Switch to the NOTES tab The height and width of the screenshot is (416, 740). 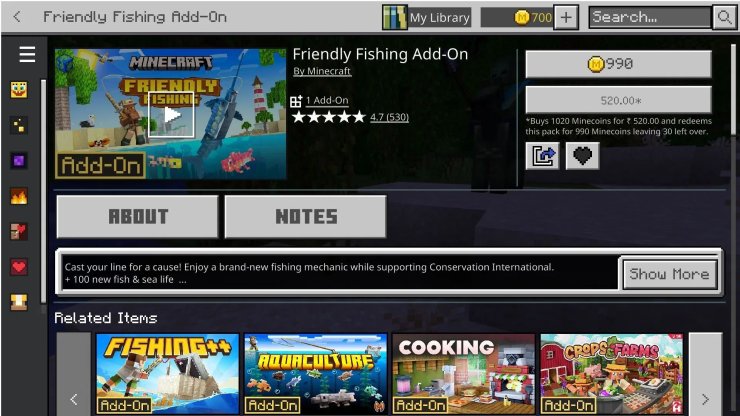[306, 217]
